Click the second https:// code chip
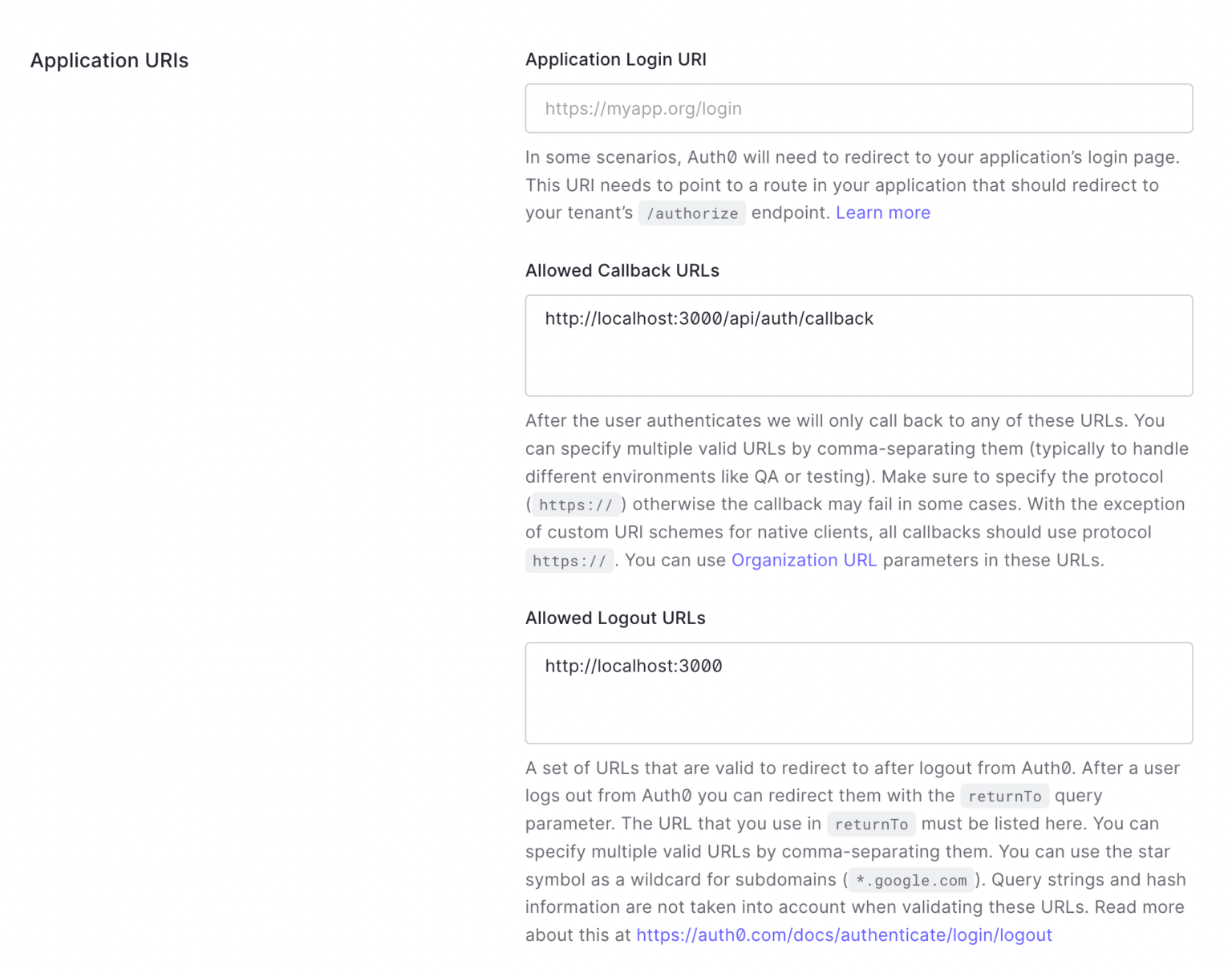The width and height of the screenshot is (1232, 969). point(569,560)
